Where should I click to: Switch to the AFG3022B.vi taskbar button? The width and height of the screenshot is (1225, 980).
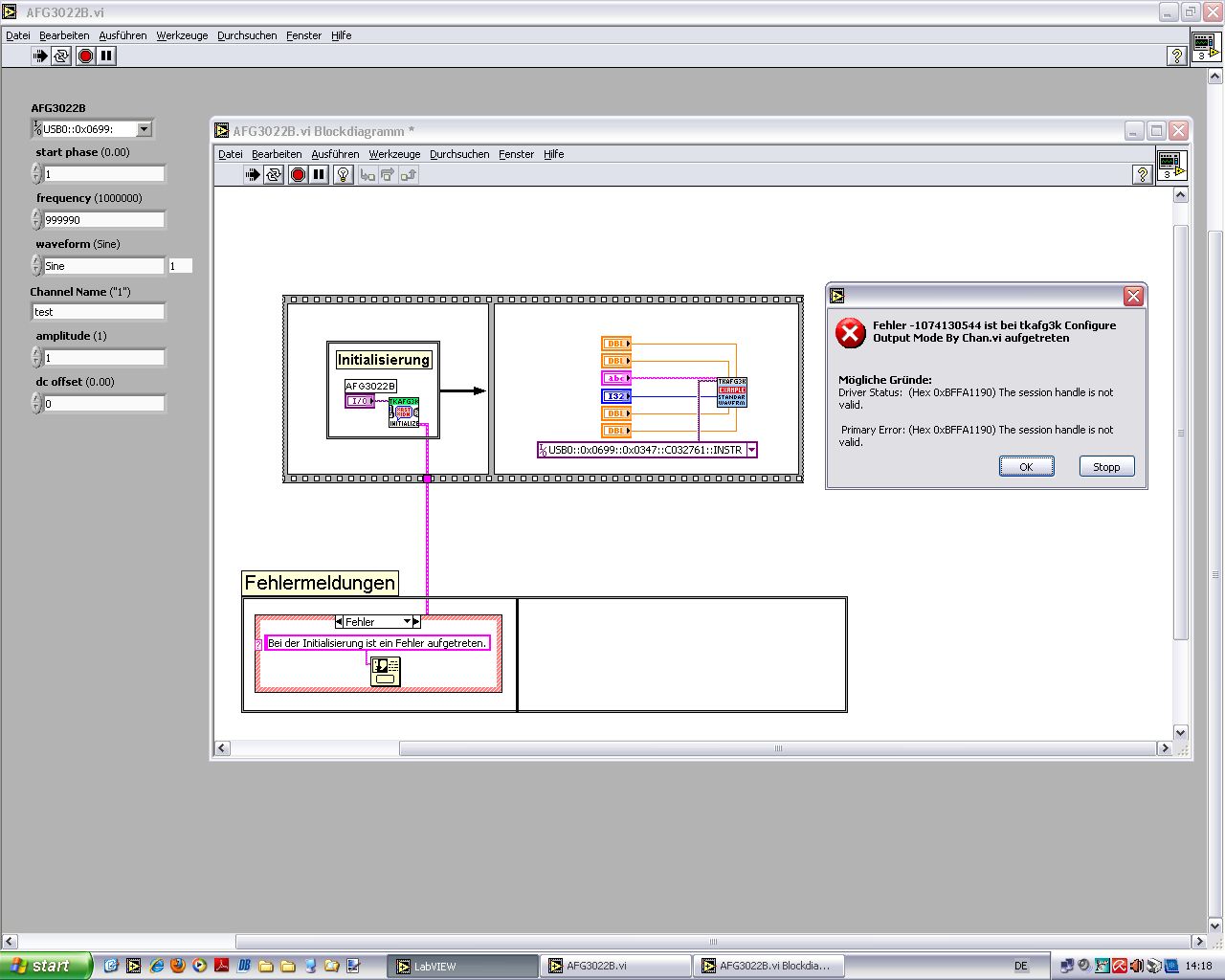pos(616,966)
